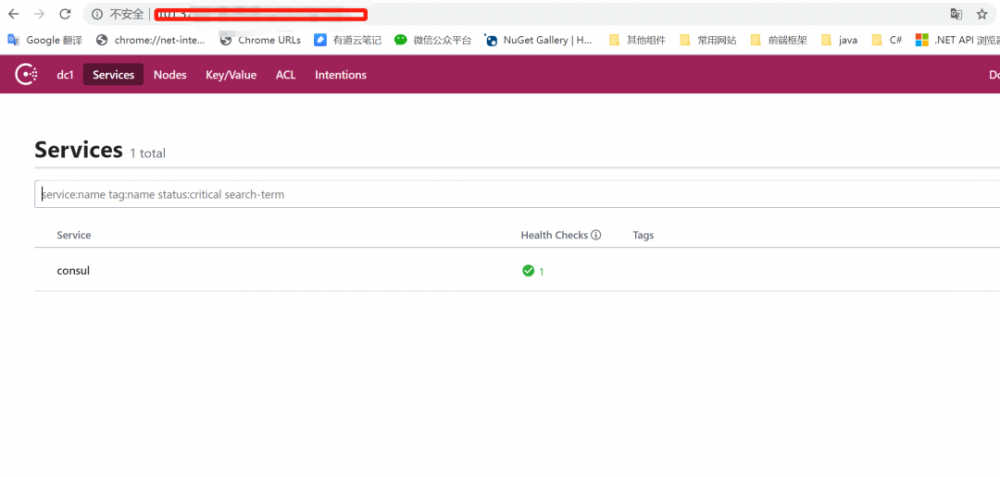Open Google Translate bookmark

coord(45,40)
